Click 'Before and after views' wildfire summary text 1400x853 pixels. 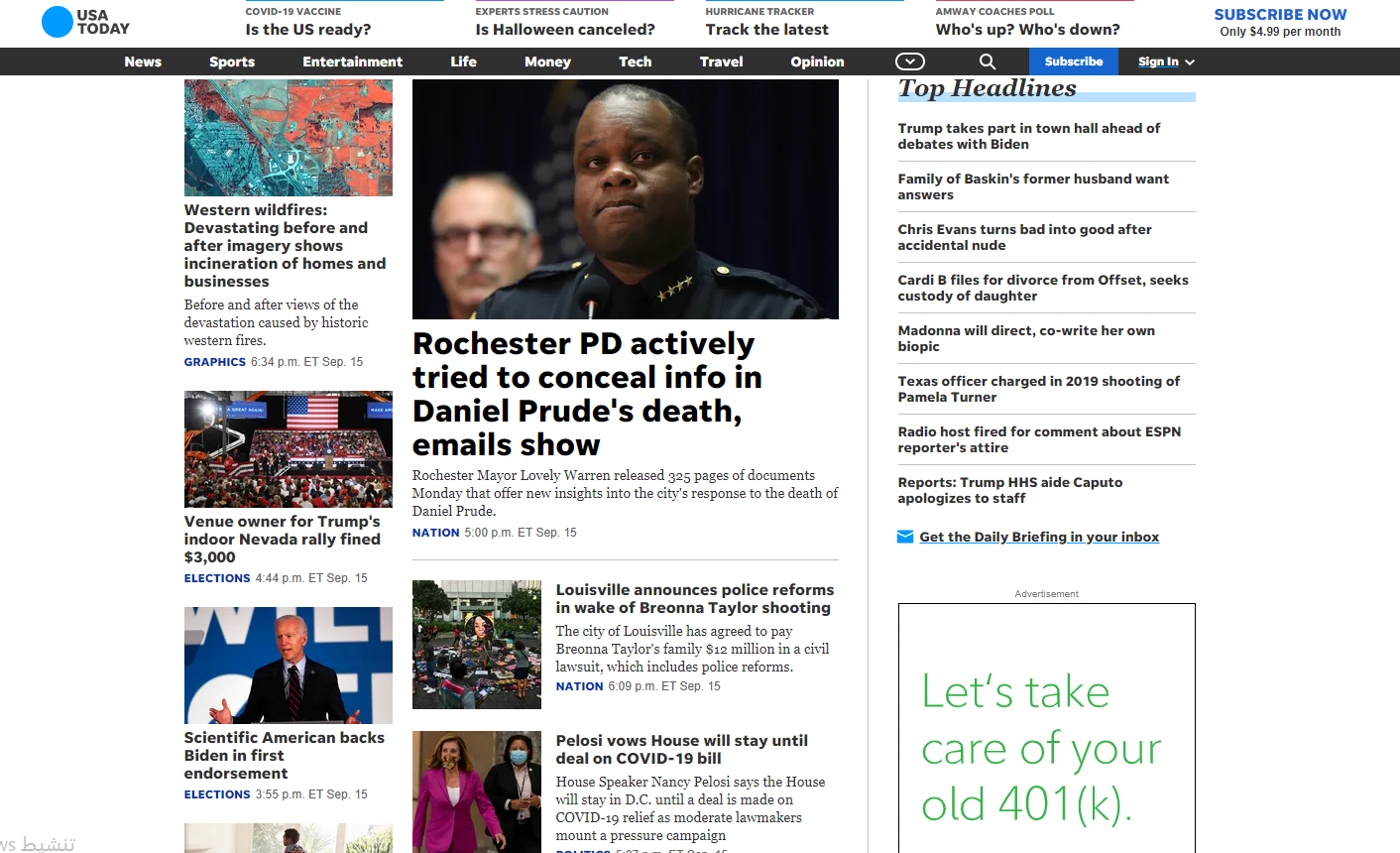point(277,322)
